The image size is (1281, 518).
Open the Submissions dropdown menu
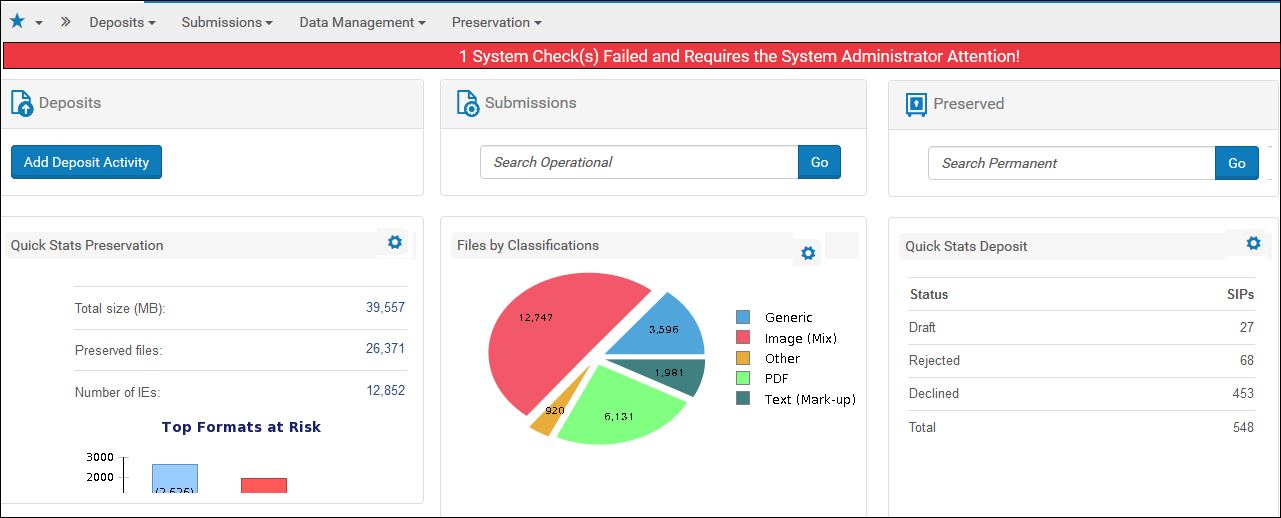227,22
